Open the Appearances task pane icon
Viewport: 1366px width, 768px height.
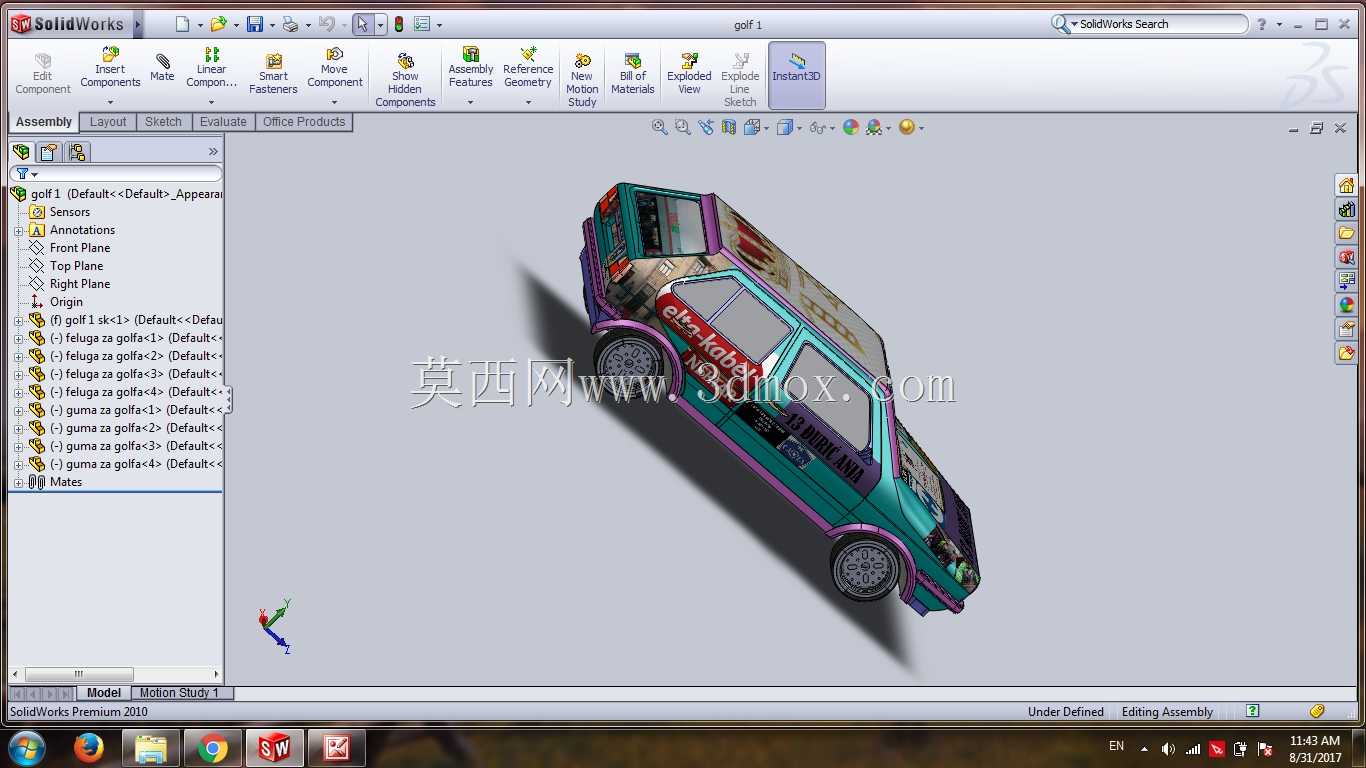tap(1347, 305)
